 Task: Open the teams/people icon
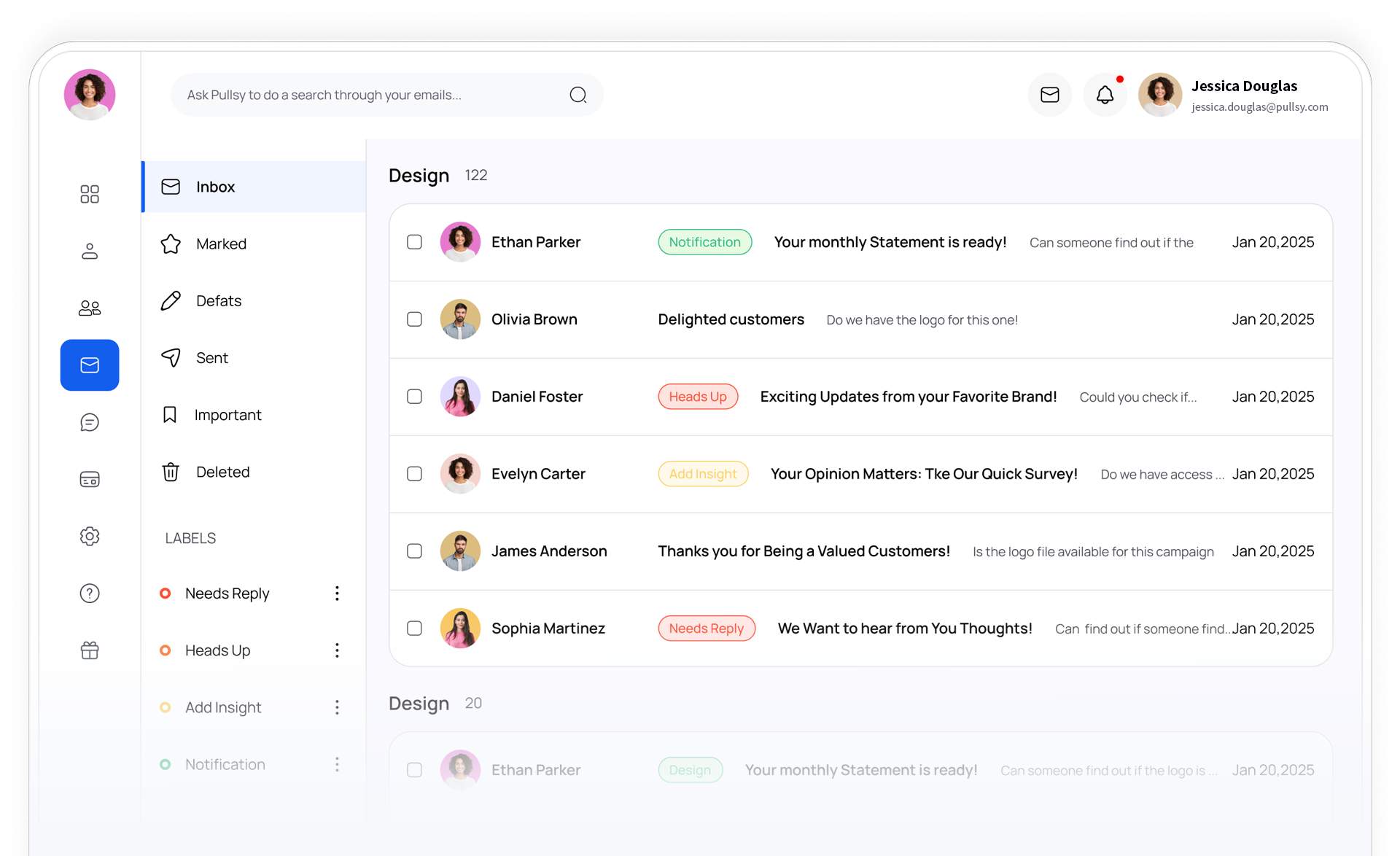click(89, 308)
